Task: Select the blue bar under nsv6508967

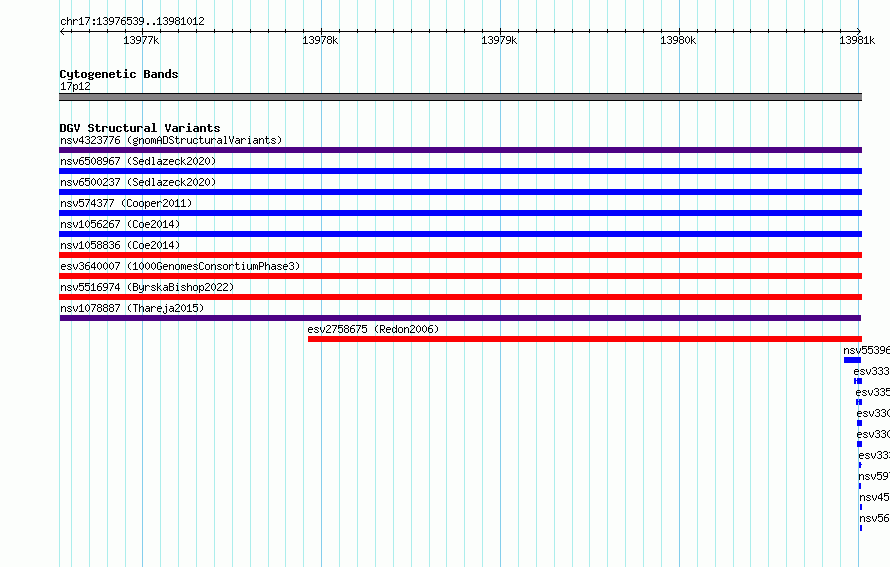Action: pos(460,171)
